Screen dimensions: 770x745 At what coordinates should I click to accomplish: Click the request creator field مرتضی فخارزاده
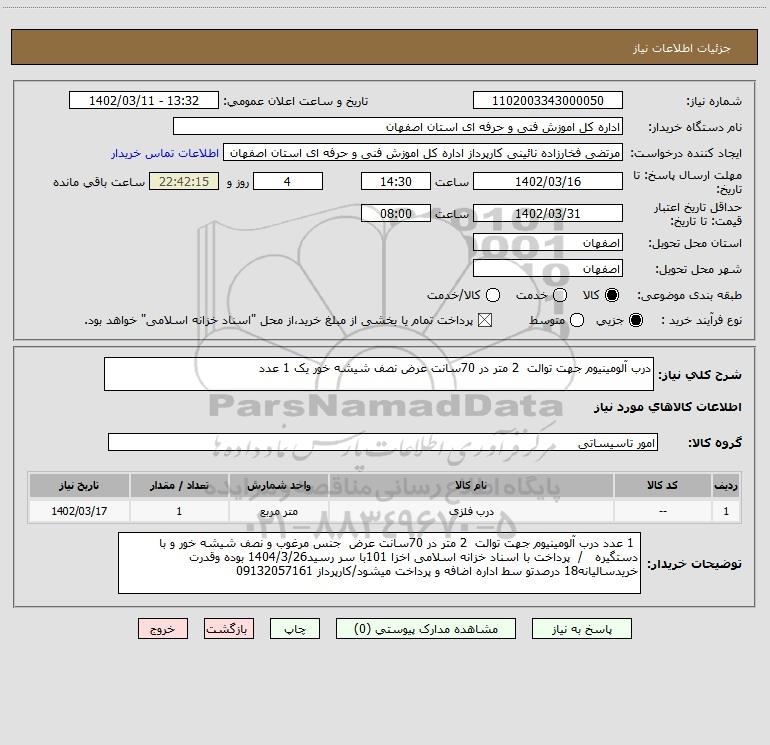coord(423,153)
